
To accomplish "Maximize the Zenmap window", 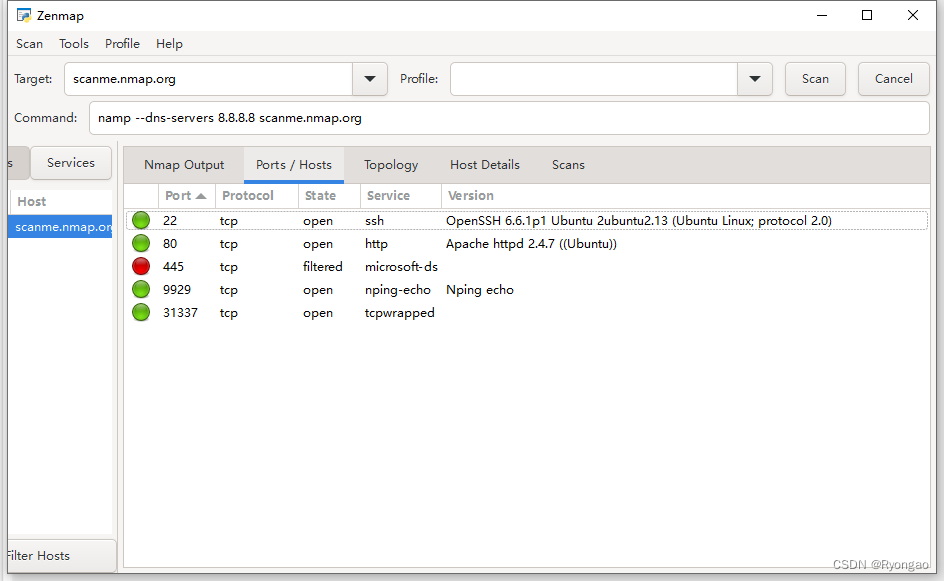I will click(867, 15).
